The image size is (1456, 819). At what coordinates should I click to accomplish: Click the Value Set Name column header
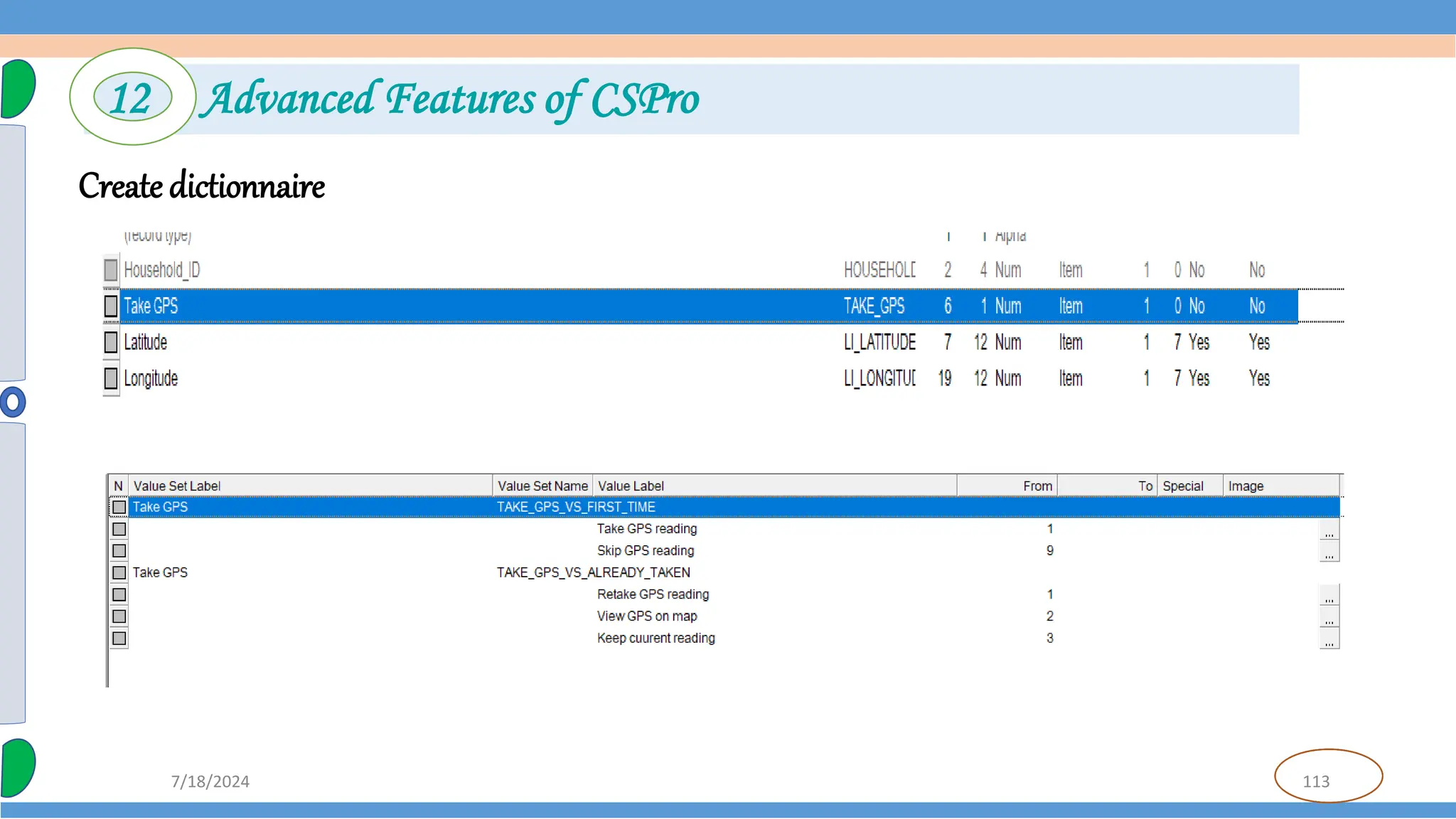click(x=542, y=486)
